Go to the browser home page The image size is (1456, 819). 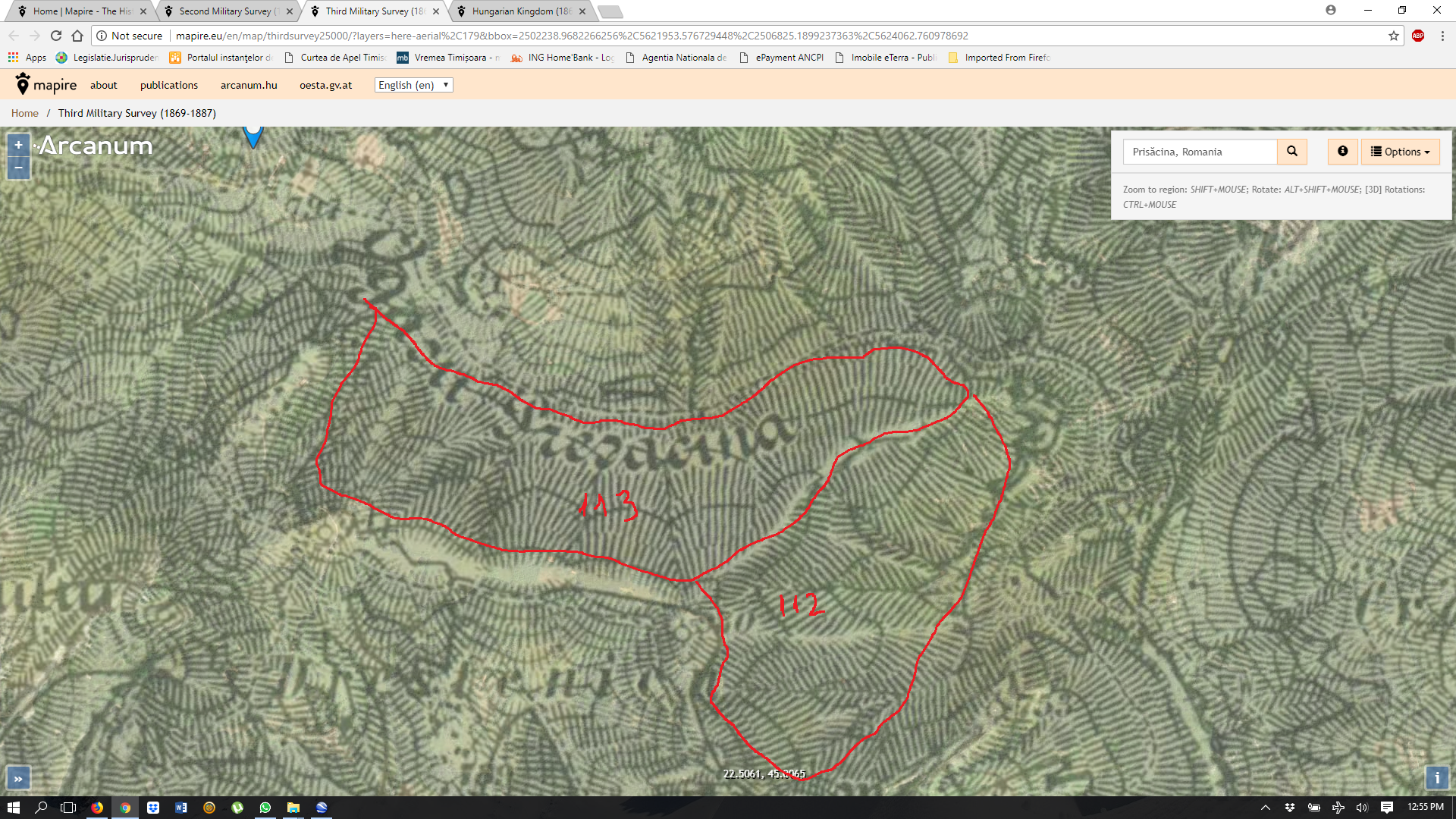[77, 36]
